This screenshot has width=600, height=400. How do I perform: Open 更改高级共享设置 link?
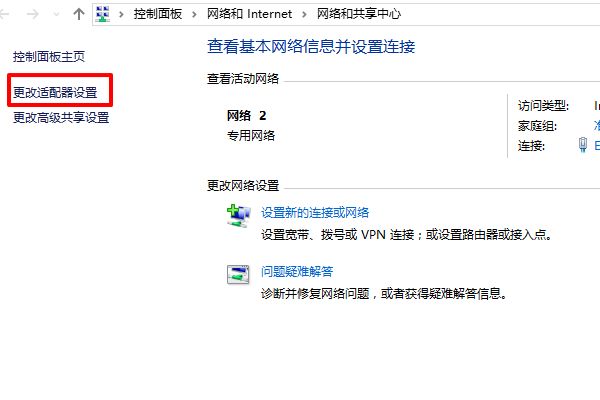tap(61, 118)
